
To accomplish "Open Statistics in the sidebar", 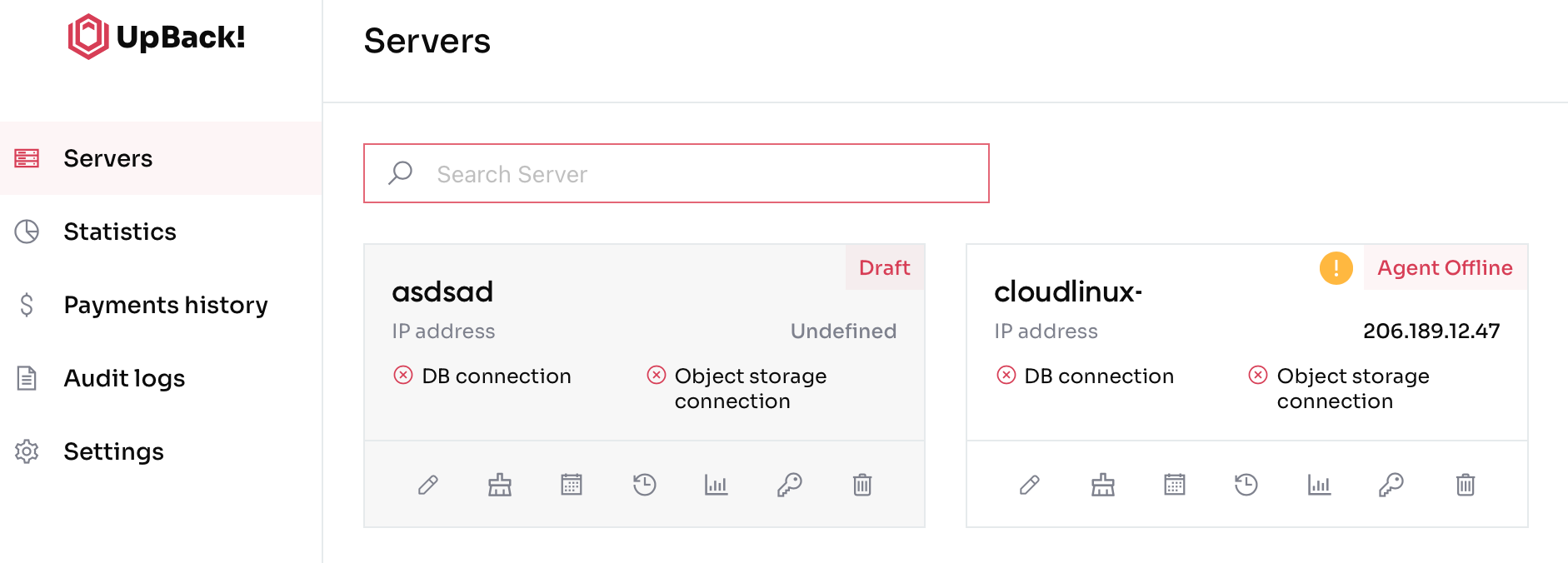I will click(120, 232).
